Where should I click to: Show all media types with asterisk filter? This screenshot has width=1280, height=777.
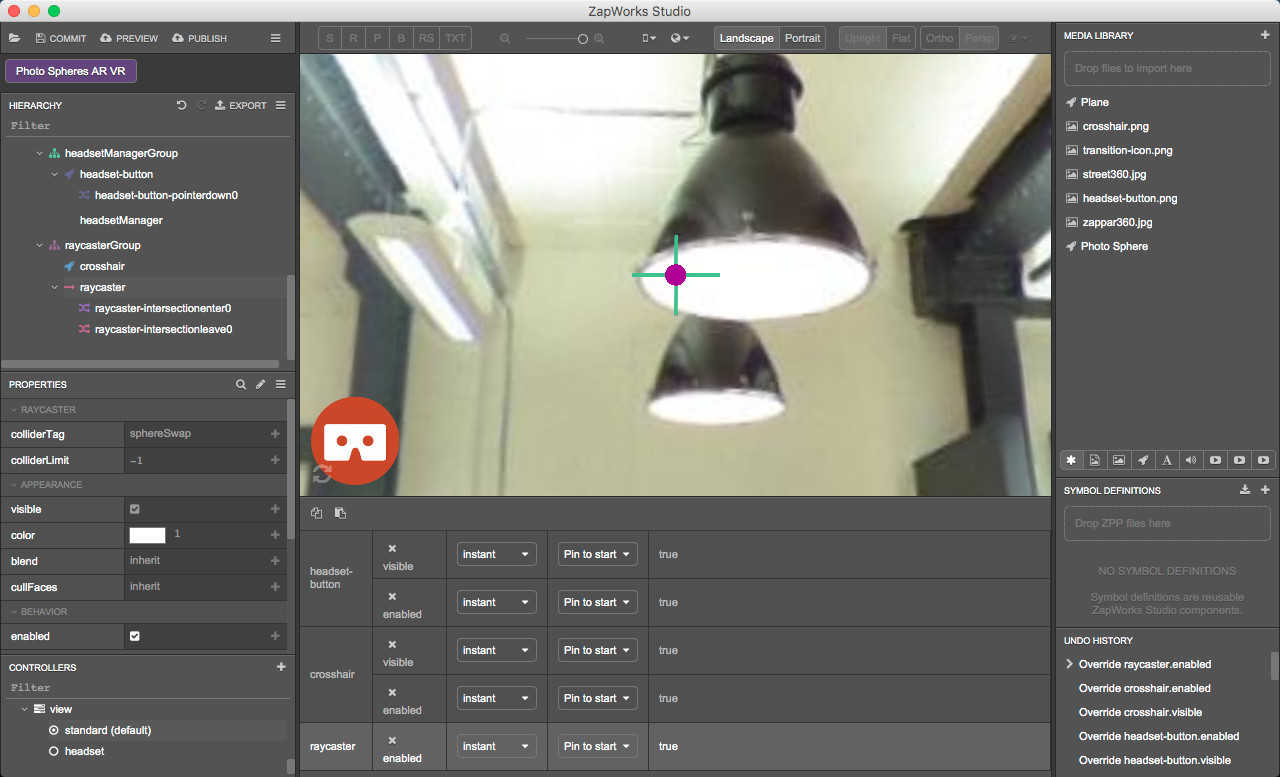(x=1071, y=460)
